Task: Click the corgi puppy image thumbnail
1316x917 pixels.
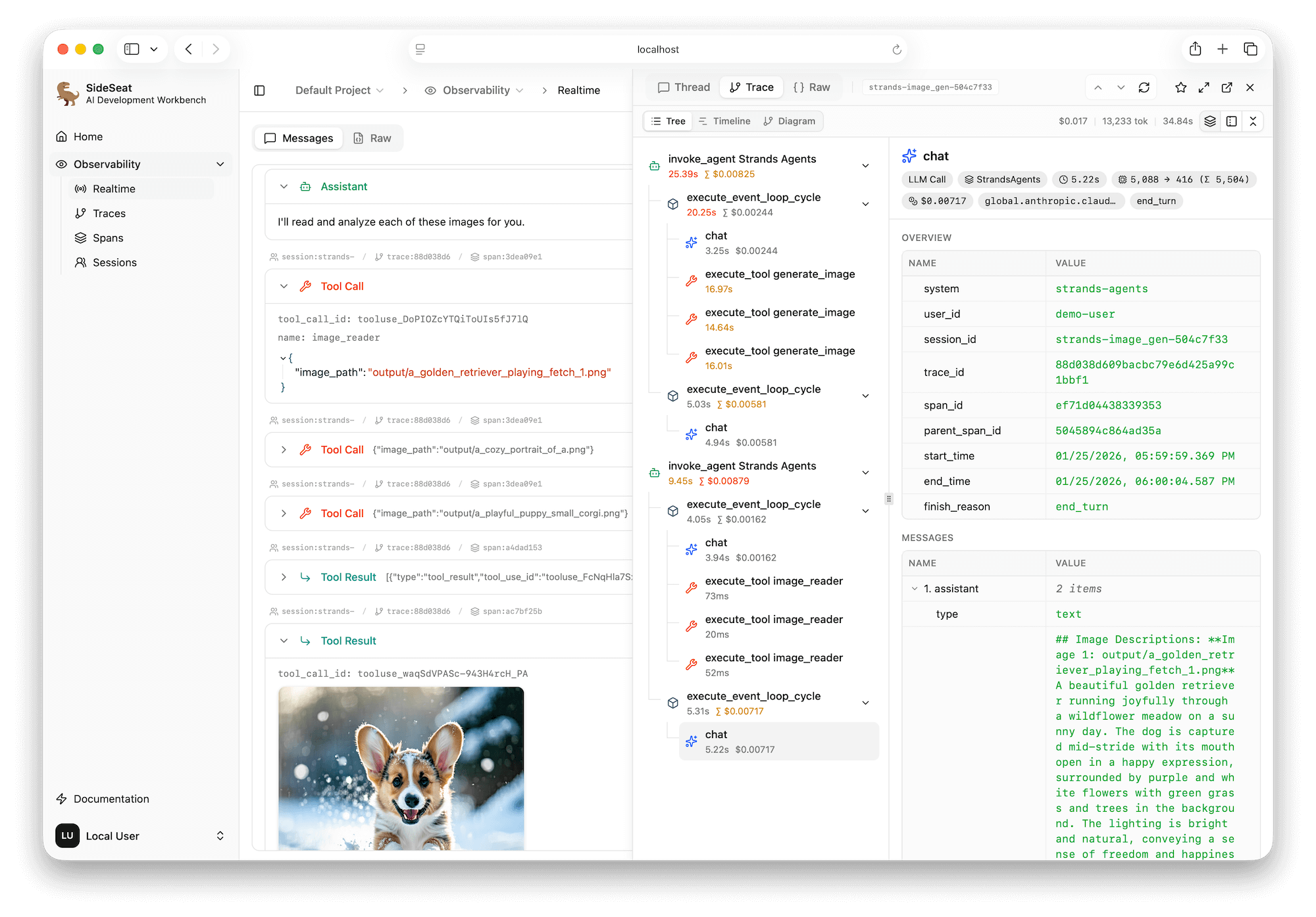Action: tap(401, 768)
